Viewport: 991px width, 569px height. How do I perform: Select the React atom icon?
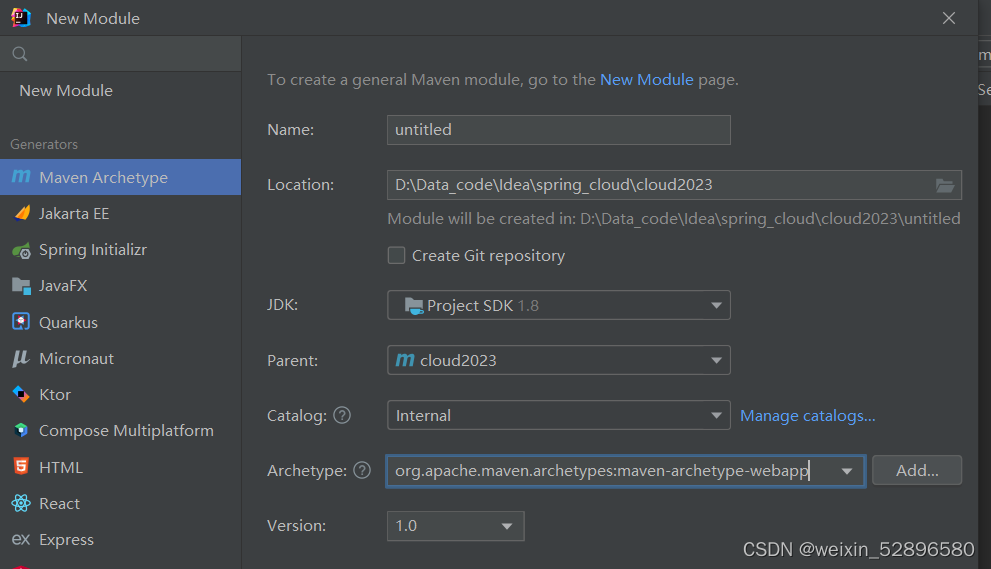pyautogui.click(x=21, y=503)
